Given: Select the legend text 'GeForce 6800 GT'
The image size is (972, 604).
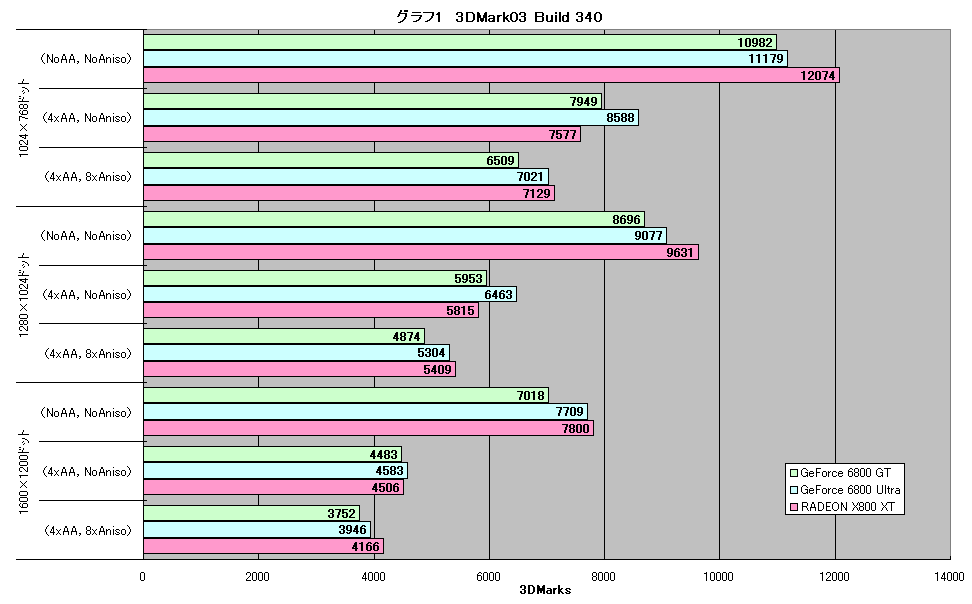Looking at the screenshot, I should pyautogui.click(x=846, y=473).
